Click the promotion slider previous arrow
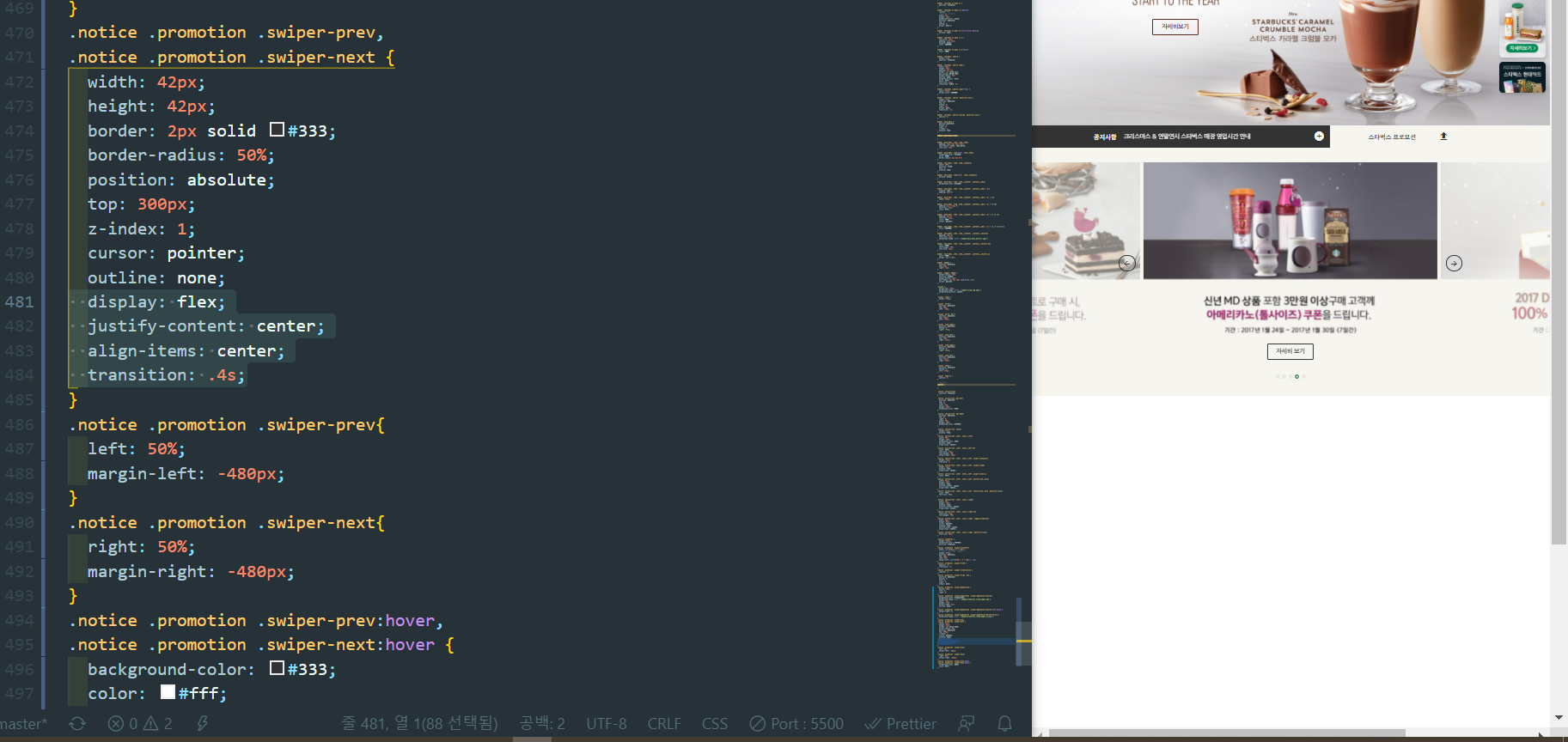1568x742 pixels. pos(1127,264)
